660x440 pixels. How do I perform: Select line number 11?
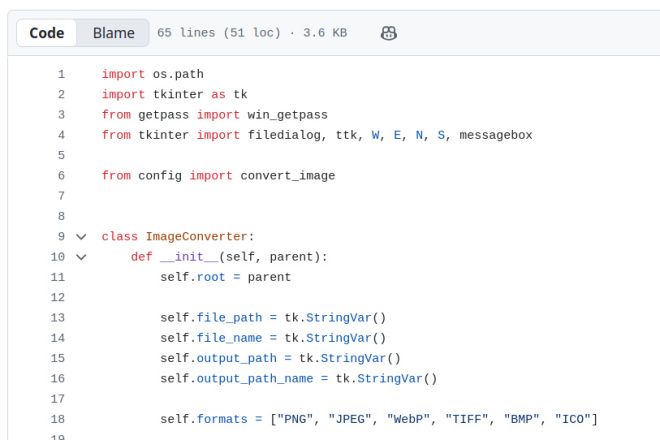tap(58, 277)
